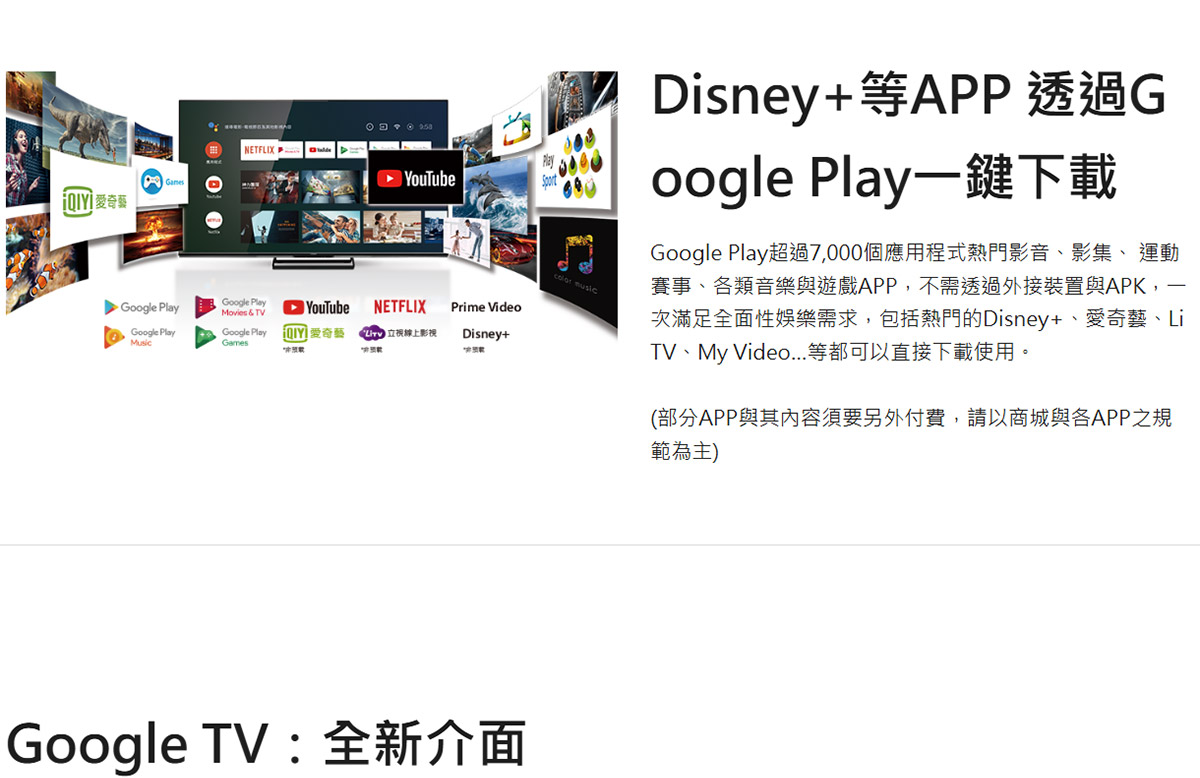The width and height of the screenshot is (1200, 778).
Task: Click the white iQIYI 愛奇藝 tile left of the TV
Action: 95,198
